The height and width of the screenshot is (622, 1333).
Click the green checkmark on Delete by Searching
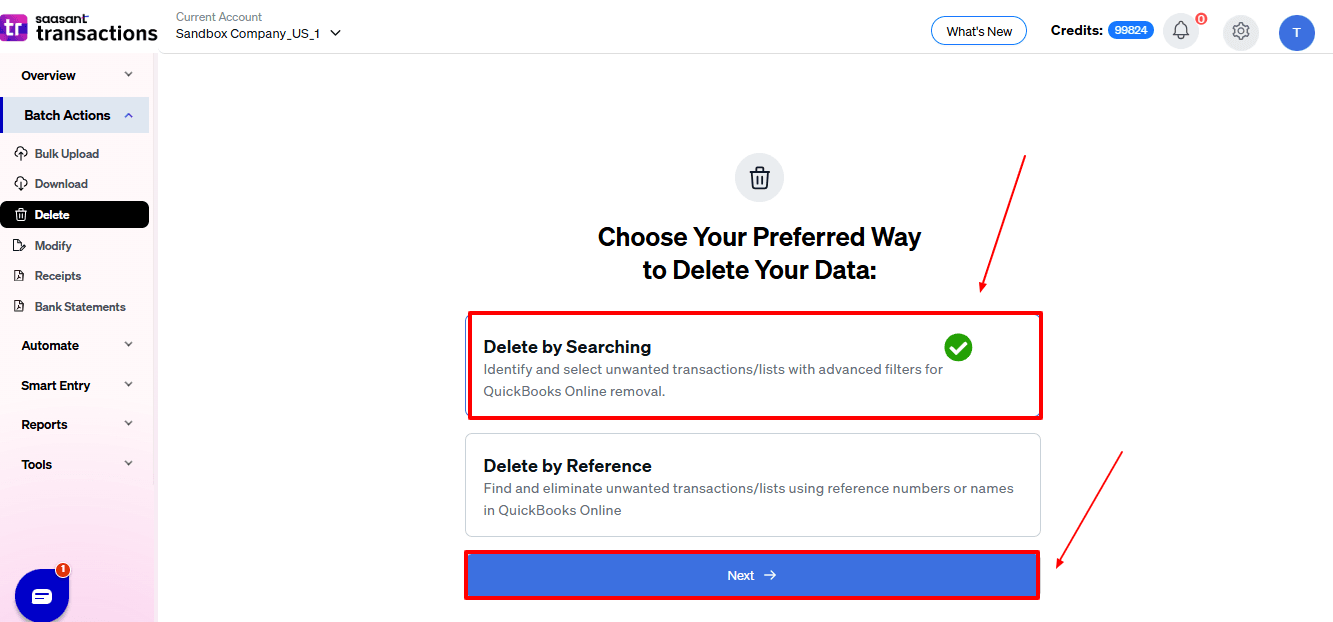point(958,348)
